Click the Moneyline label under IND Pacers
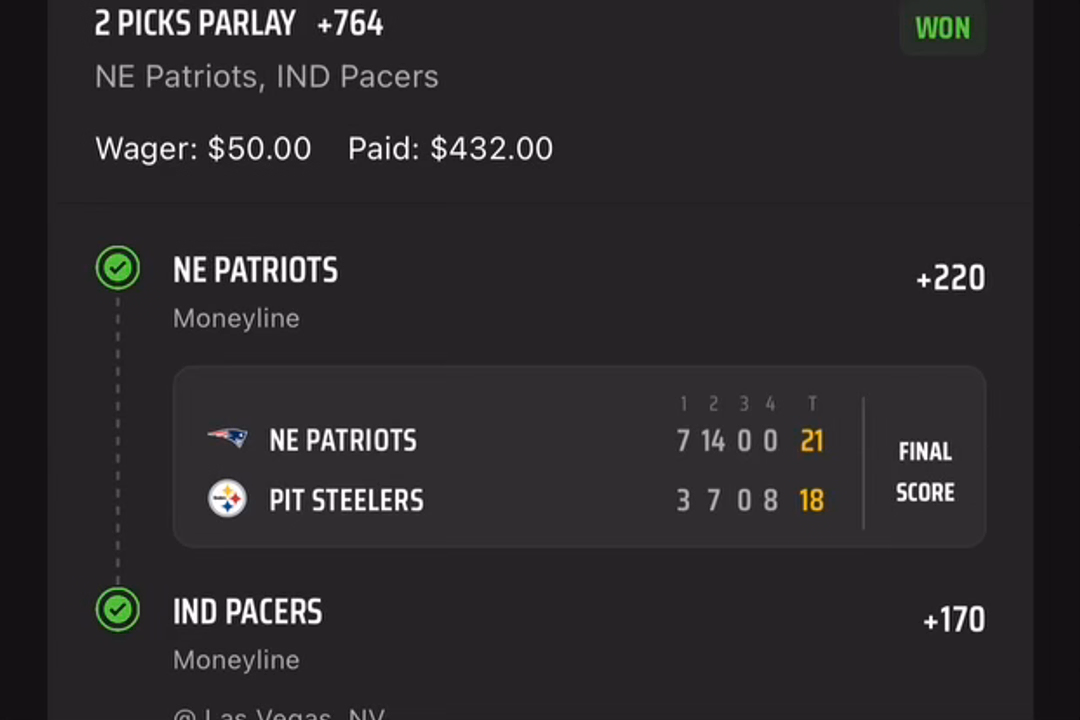The image size is (1080, 720). point(236,660)
